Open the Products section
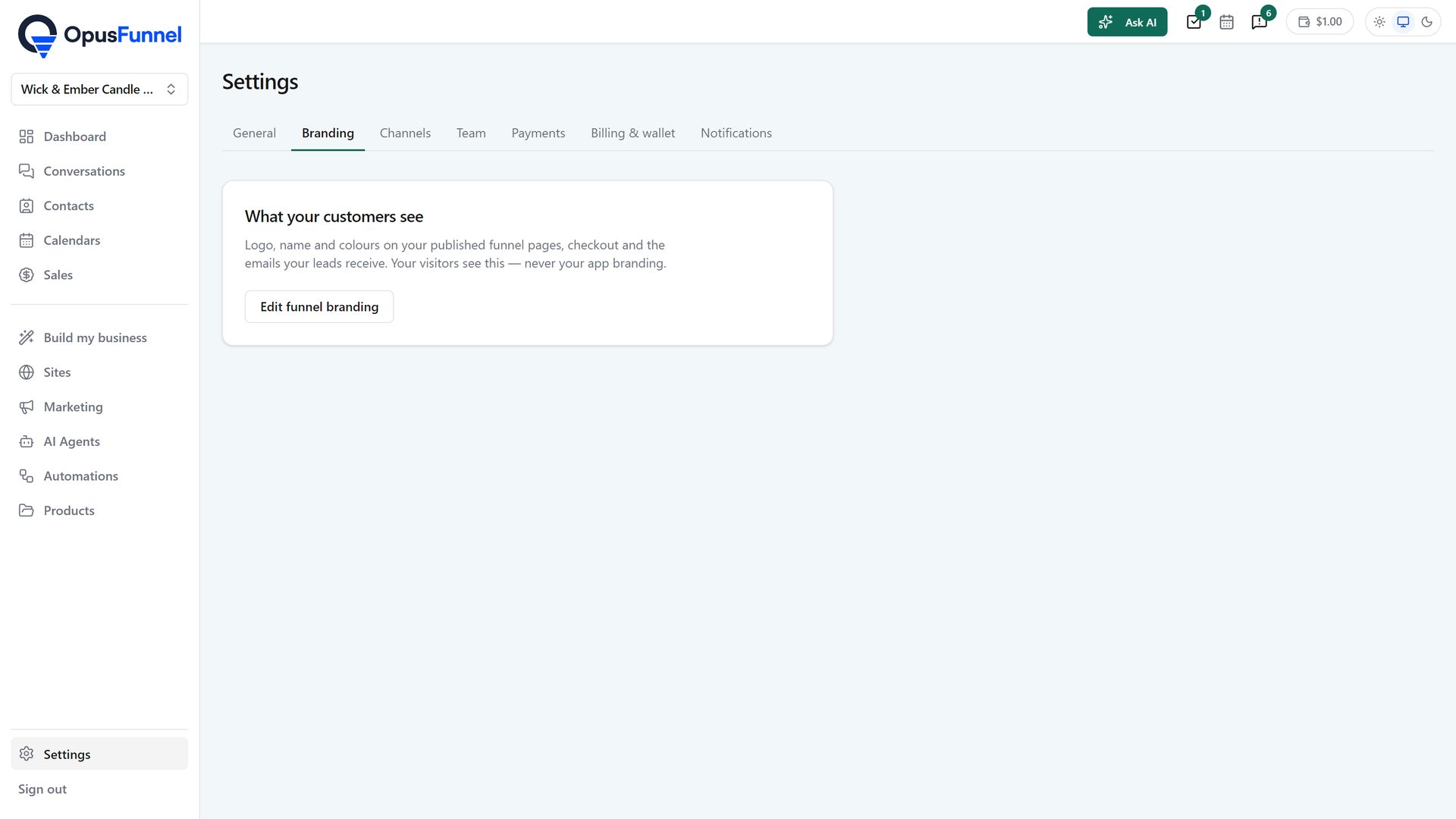The height and width of the screenshot is (819, 1456). pos(99,511)
